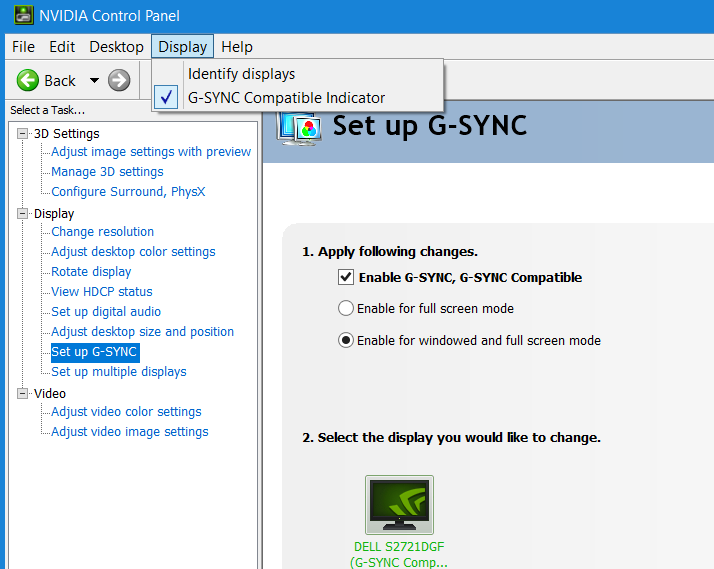Open the Help menu
714x569 pixels.
pyautogui.click(x=237, y=46)
